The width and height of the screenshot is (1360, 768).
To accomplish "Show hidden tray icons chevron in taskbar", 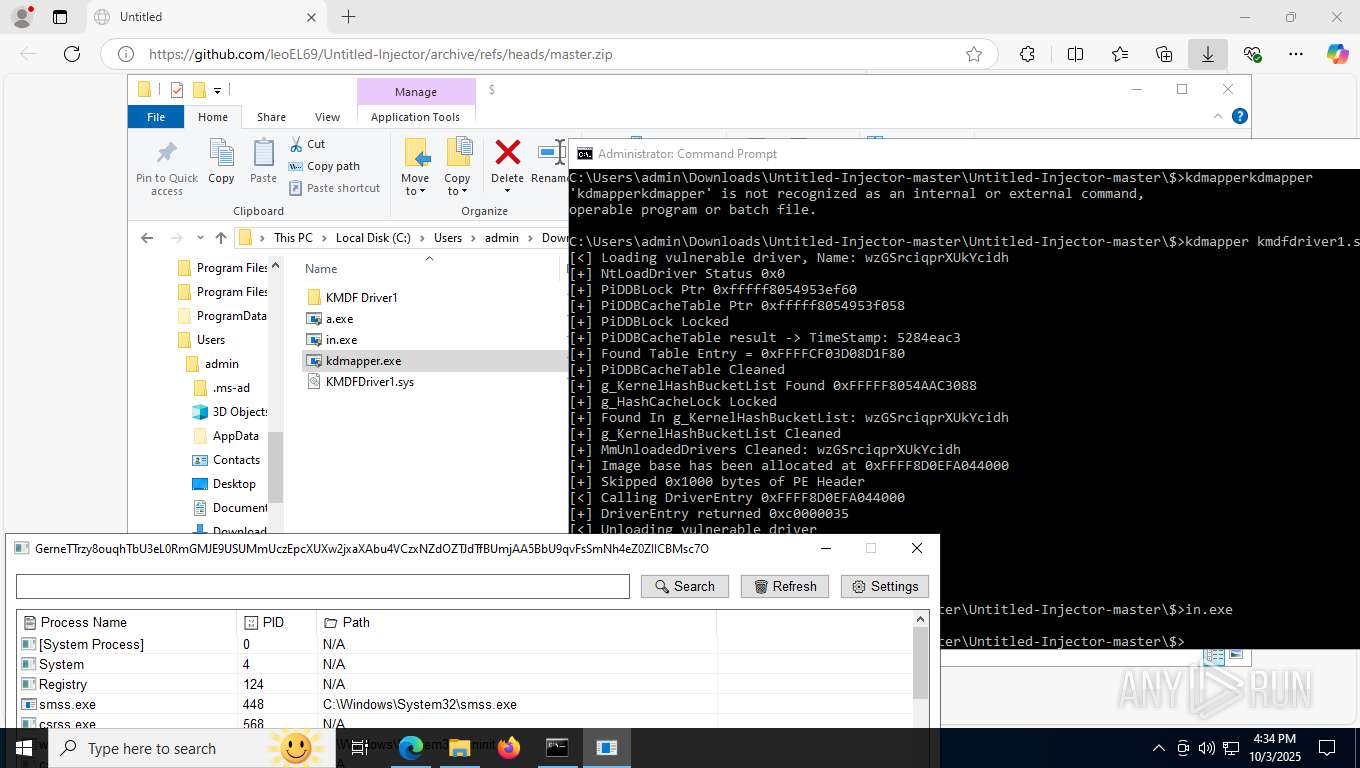I will [x=1159, y=748].
